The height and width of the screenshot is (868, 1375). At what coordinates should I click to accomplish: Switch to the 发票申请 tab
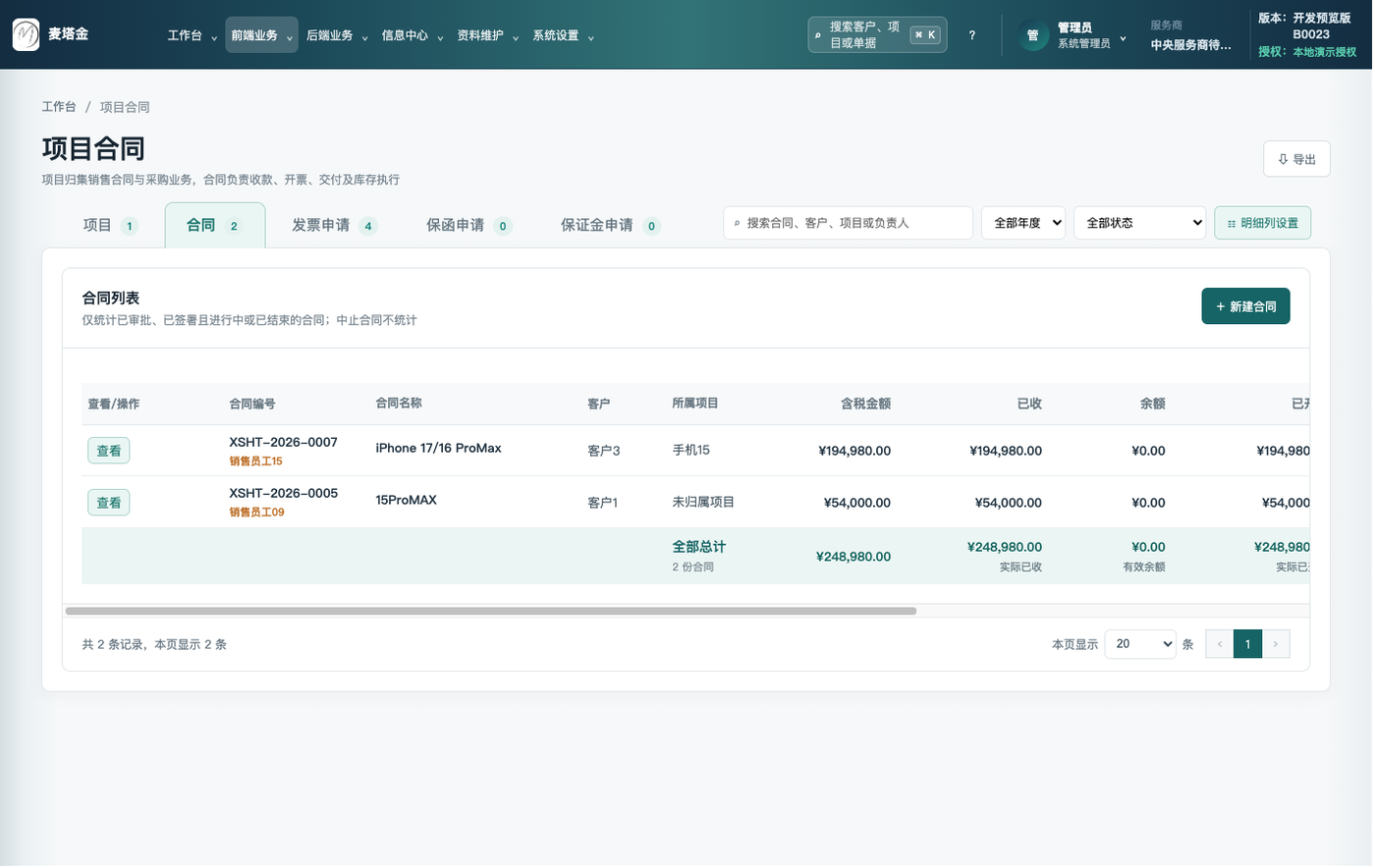click(x=335, y=226)
